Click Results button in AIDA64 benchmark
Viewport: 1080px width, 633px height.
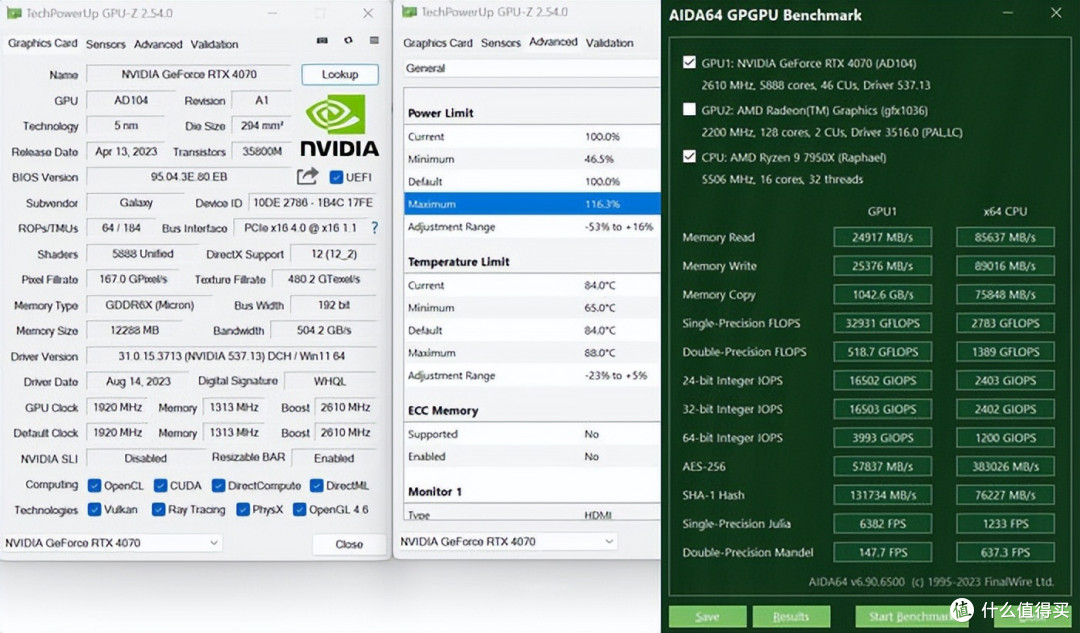point(791,616)
